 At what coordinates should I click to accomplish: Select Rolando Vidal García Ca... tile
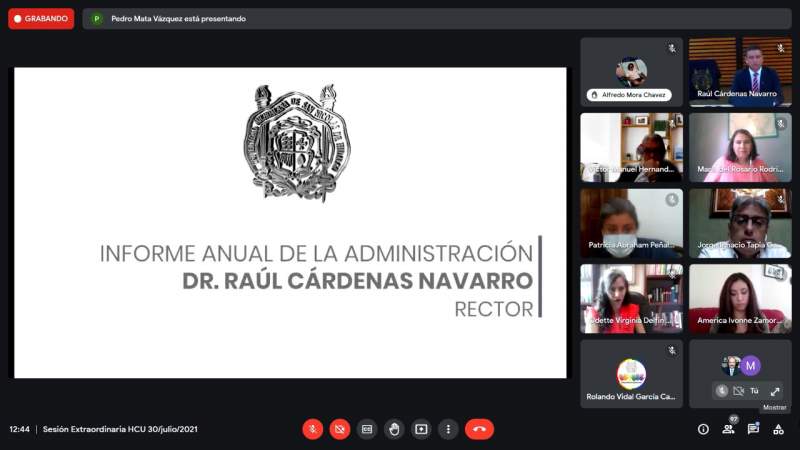coord(631,374)
